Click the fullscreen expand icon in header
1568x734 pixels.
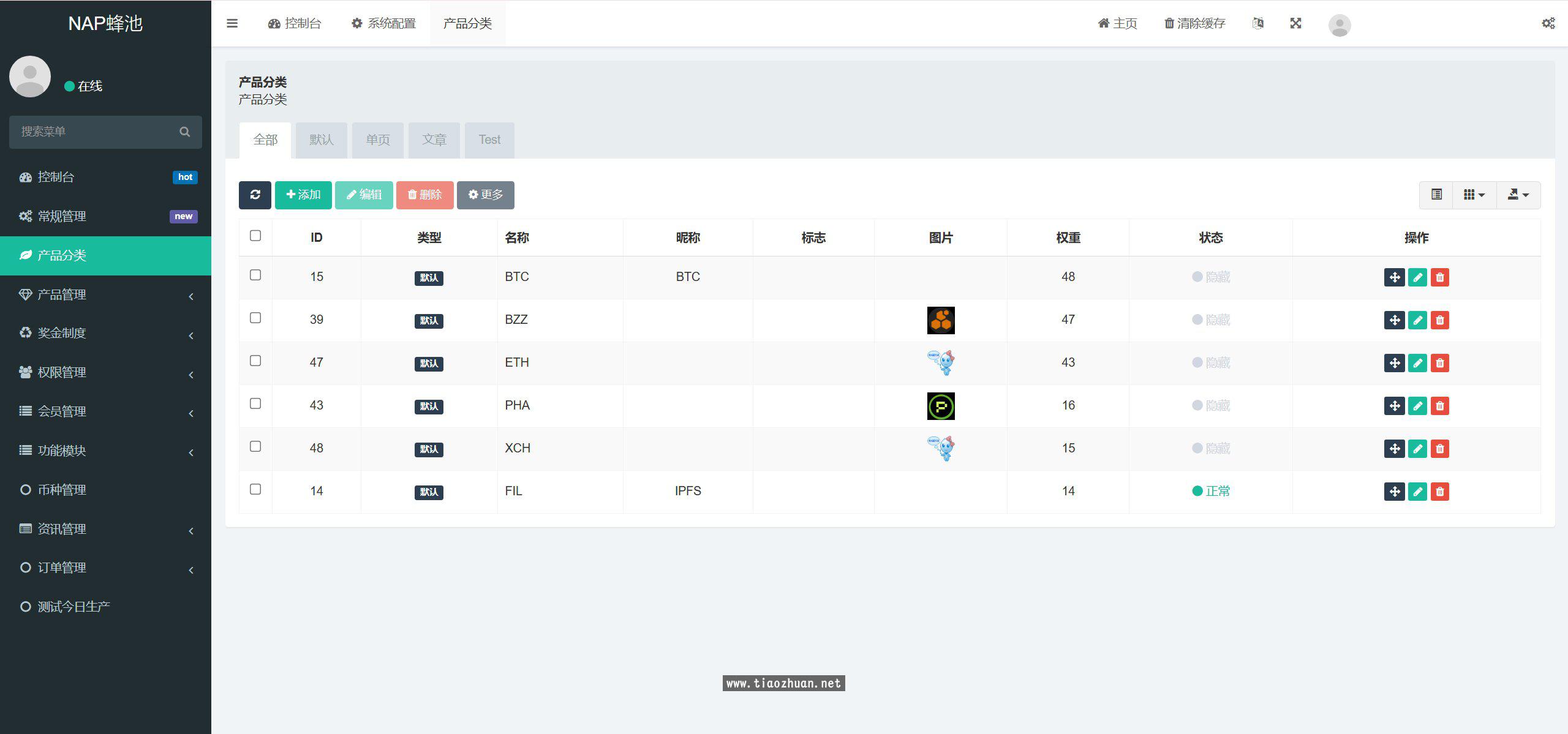[x=1295, y=23]
